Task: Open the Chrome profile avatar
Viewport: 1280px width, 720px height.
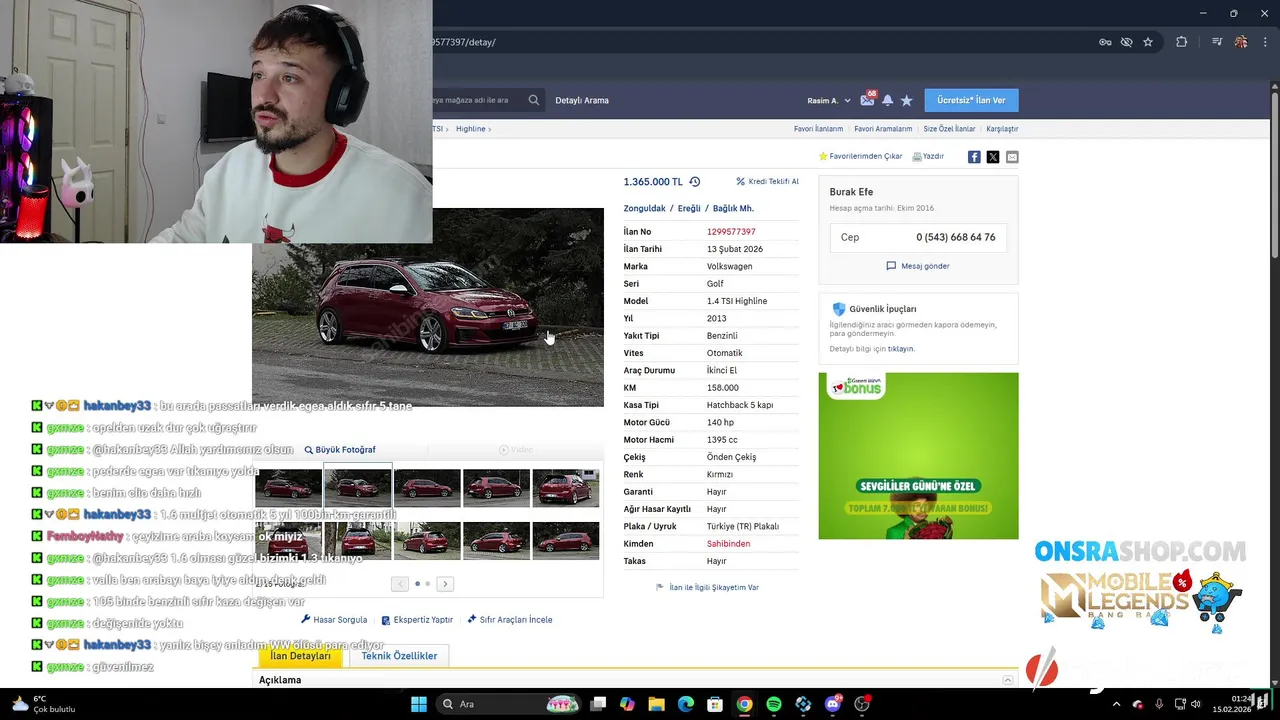Action: pos(1241,42)
